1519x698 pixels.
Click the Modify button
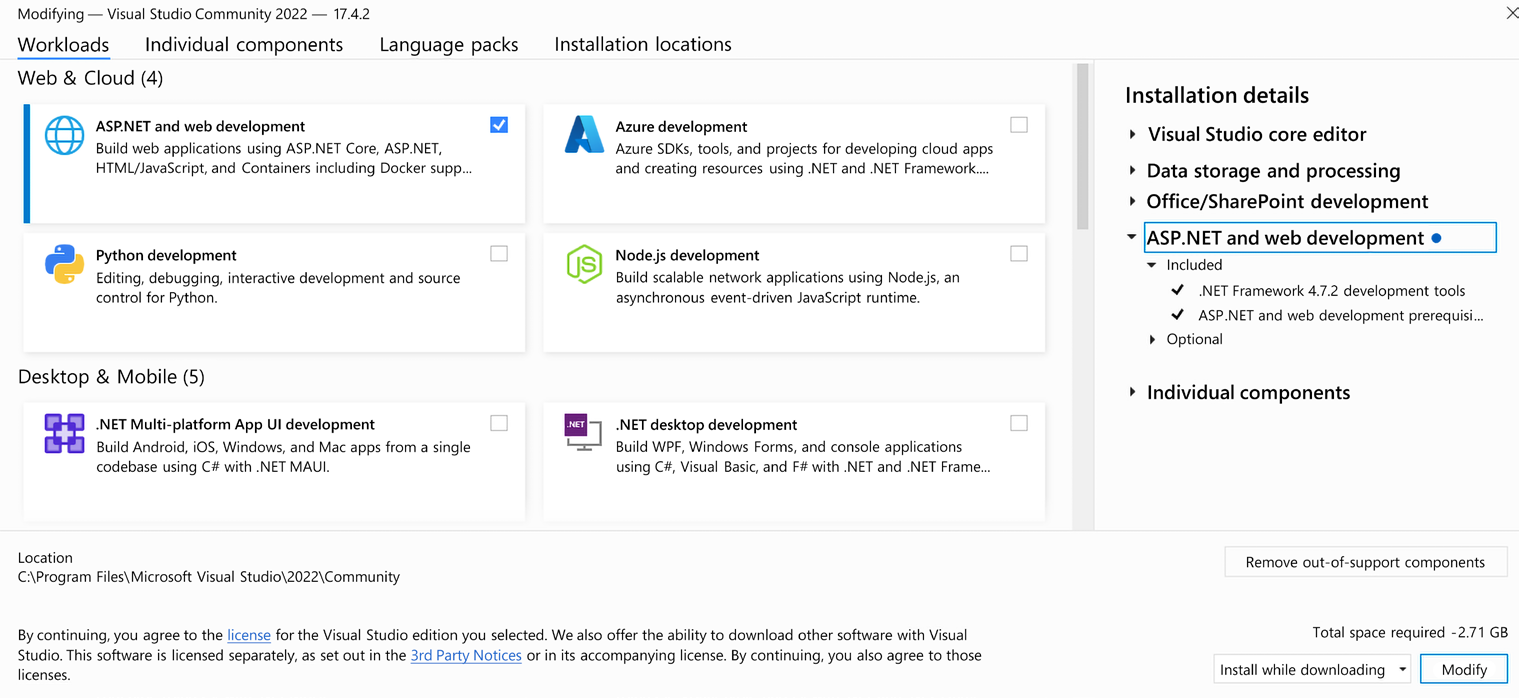pyautogui.click(x=1464, y=669)
